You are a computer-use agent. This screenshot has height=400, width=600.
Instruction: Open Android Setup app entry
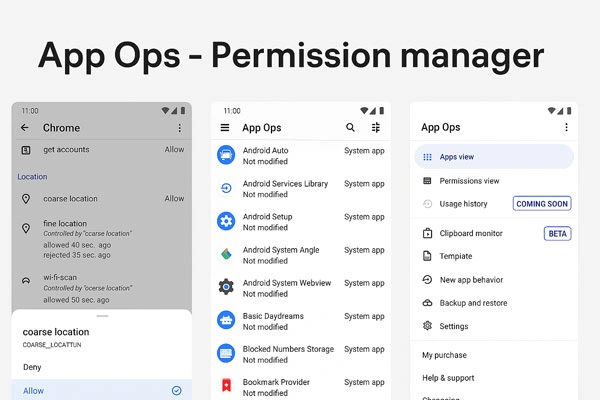pos(301,222)
